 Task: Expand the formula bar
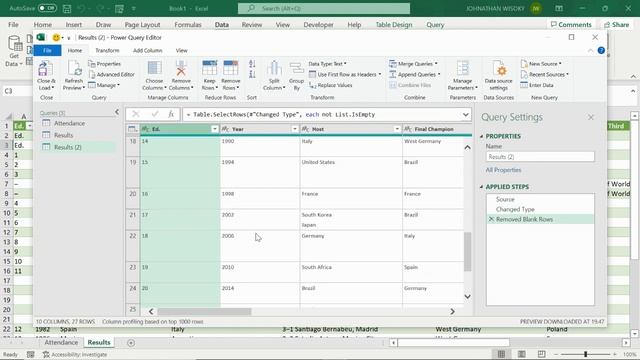click(x=465, y=115)
